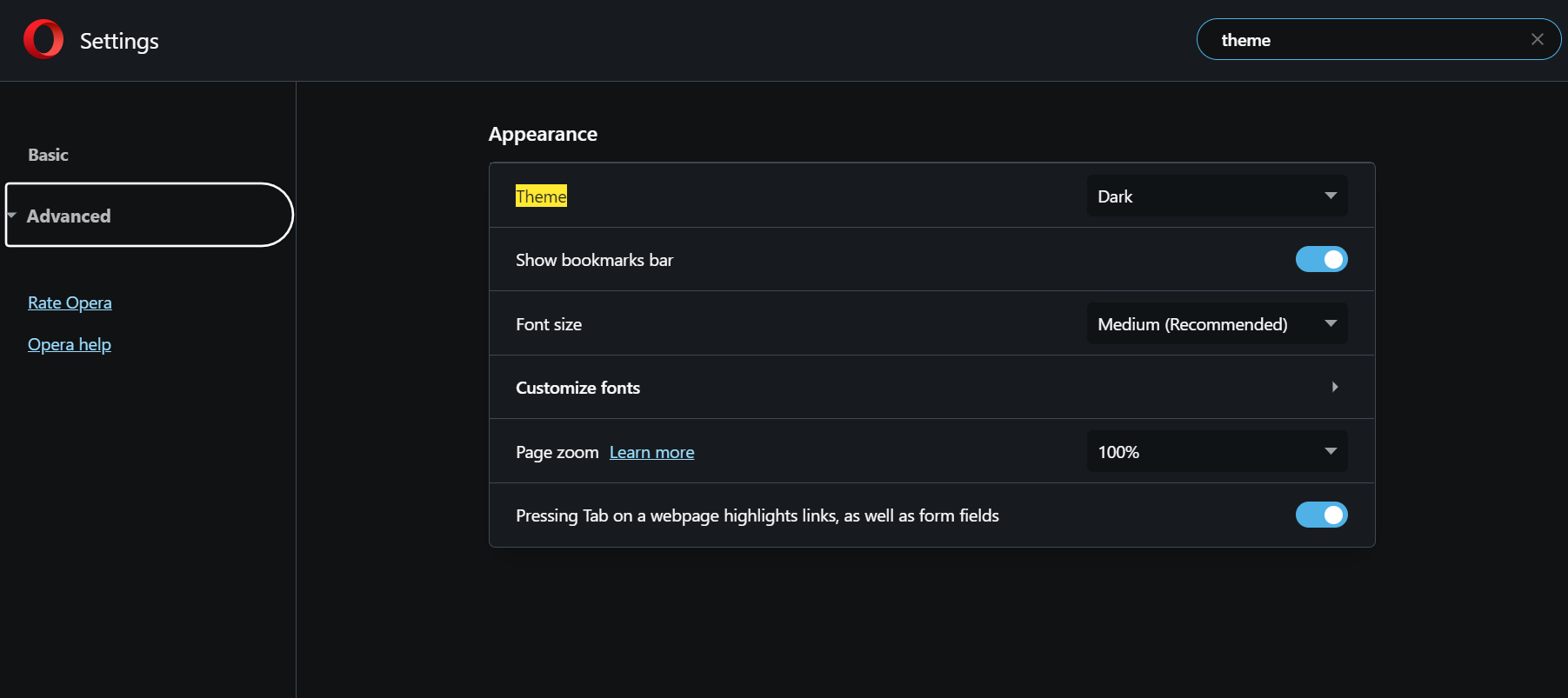Open the Opera help link
Viewport: 1568px width, 698px height.
(70, 344)
